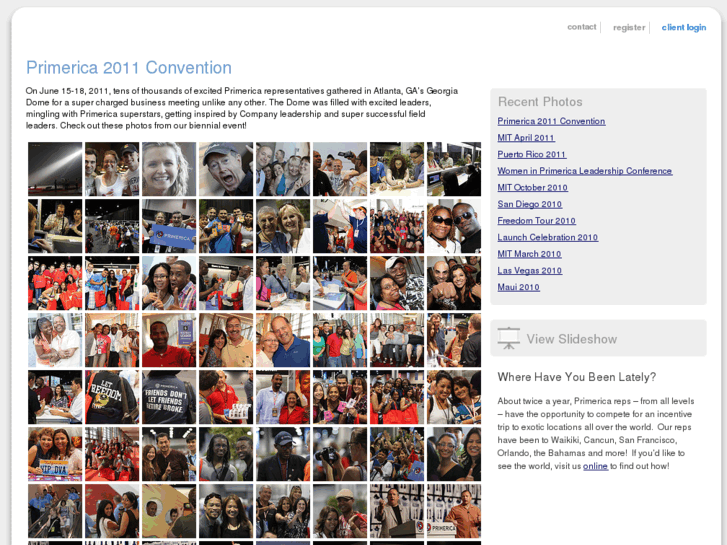This screenshot has width=727, height=545.
Task: Open close-up of smiling blonde woman thumbnail
Action: 169,169
